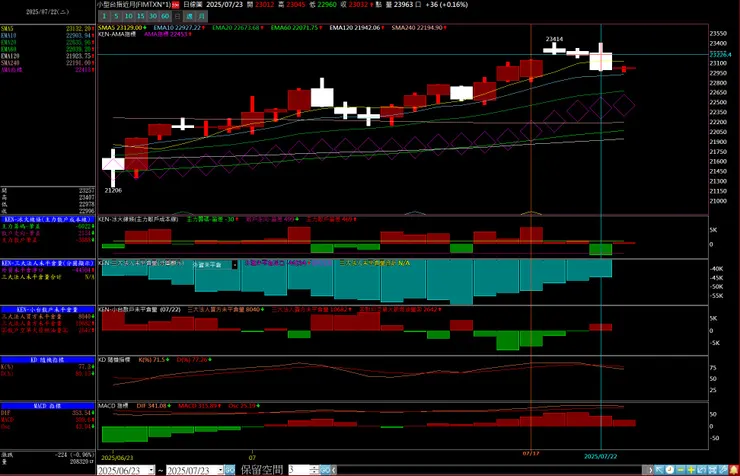Click the MACD 指標 DIF value in chart
740x476 pixels.
151,406
